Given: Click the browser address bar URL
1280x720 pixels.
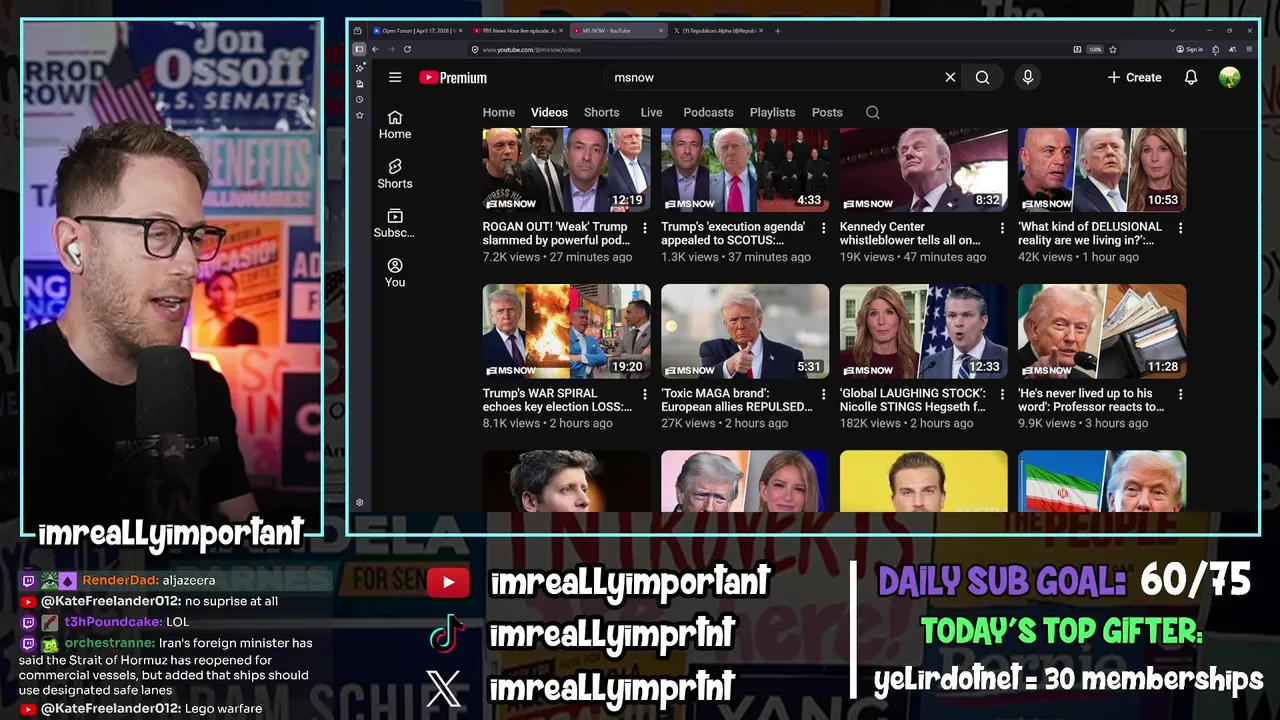Looking at the screenshot, I should click(x=531, y=49).
